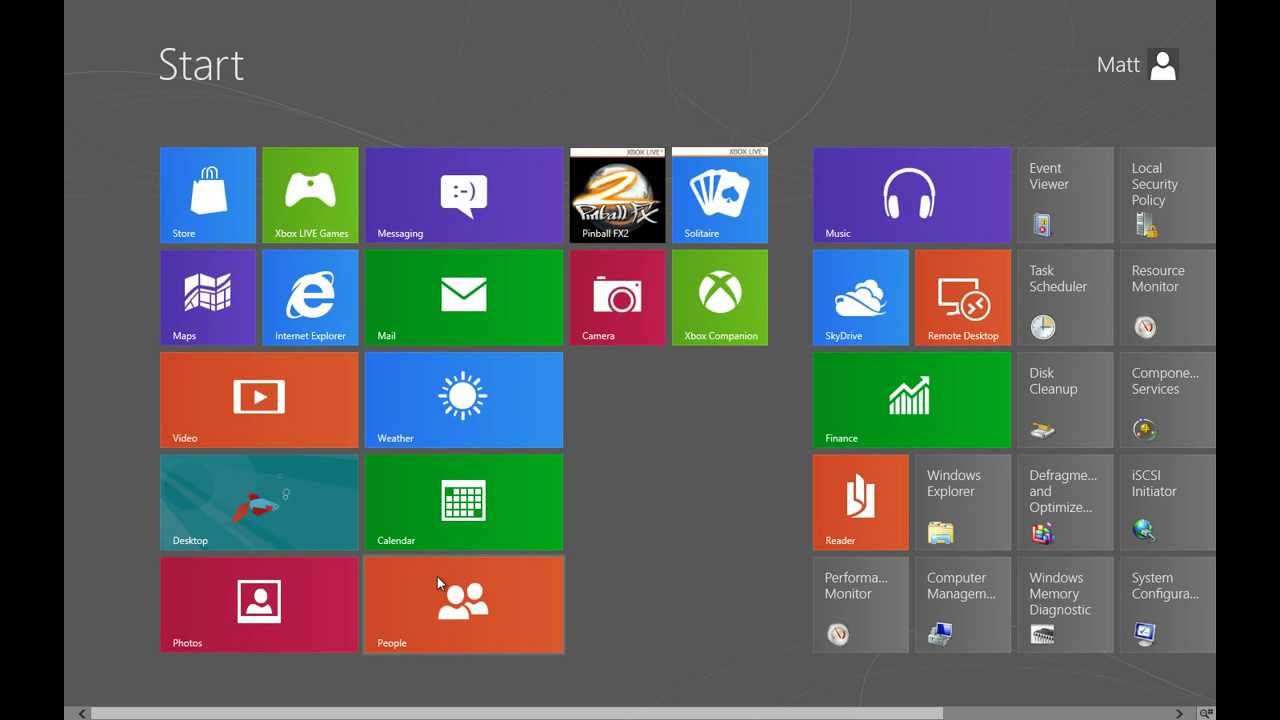Launch Defragment and Optimize tile
Image resolution: width=1280 pixels, height=720 pixels.
[1065, 502]
